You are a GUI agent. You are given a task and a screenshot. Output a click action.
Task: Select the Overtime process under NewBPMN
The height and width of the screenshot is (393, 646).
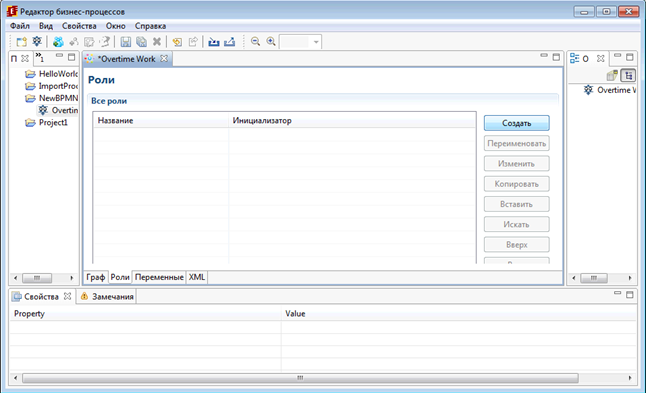(x=58, y=110)
